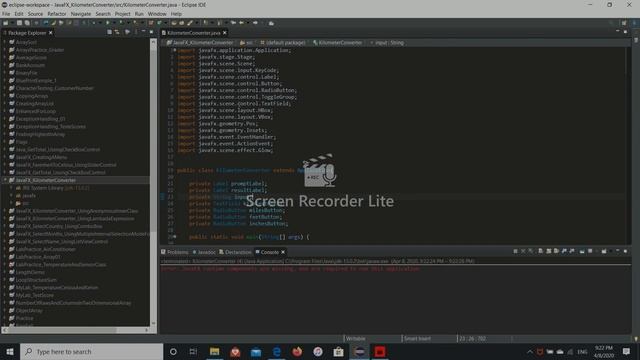Expand the ArraySort project
This screenshot has height=360, width=640.
[x=5, y=42]
